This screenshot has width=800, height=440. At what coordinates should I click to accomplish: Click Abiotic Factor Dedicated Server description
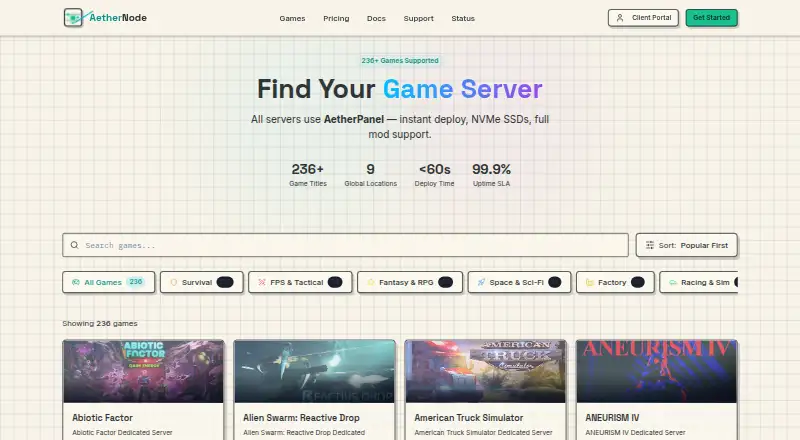tap(122, 432)
